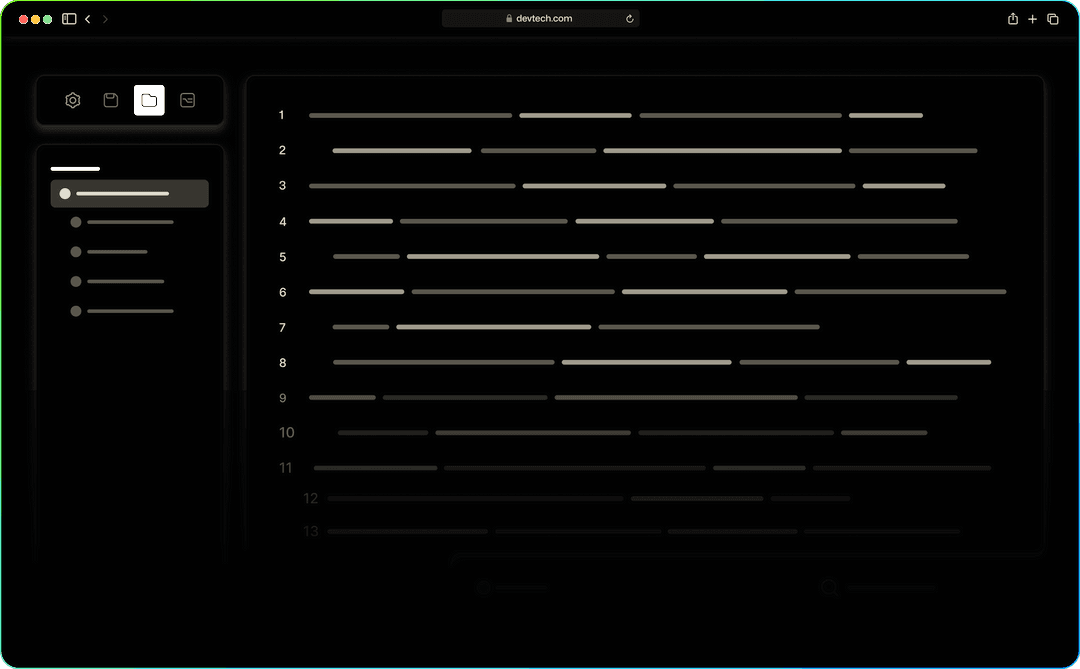Reload the page via the refresh icon
This screenshot has height=669, width=1080.
tap(629, 18)
